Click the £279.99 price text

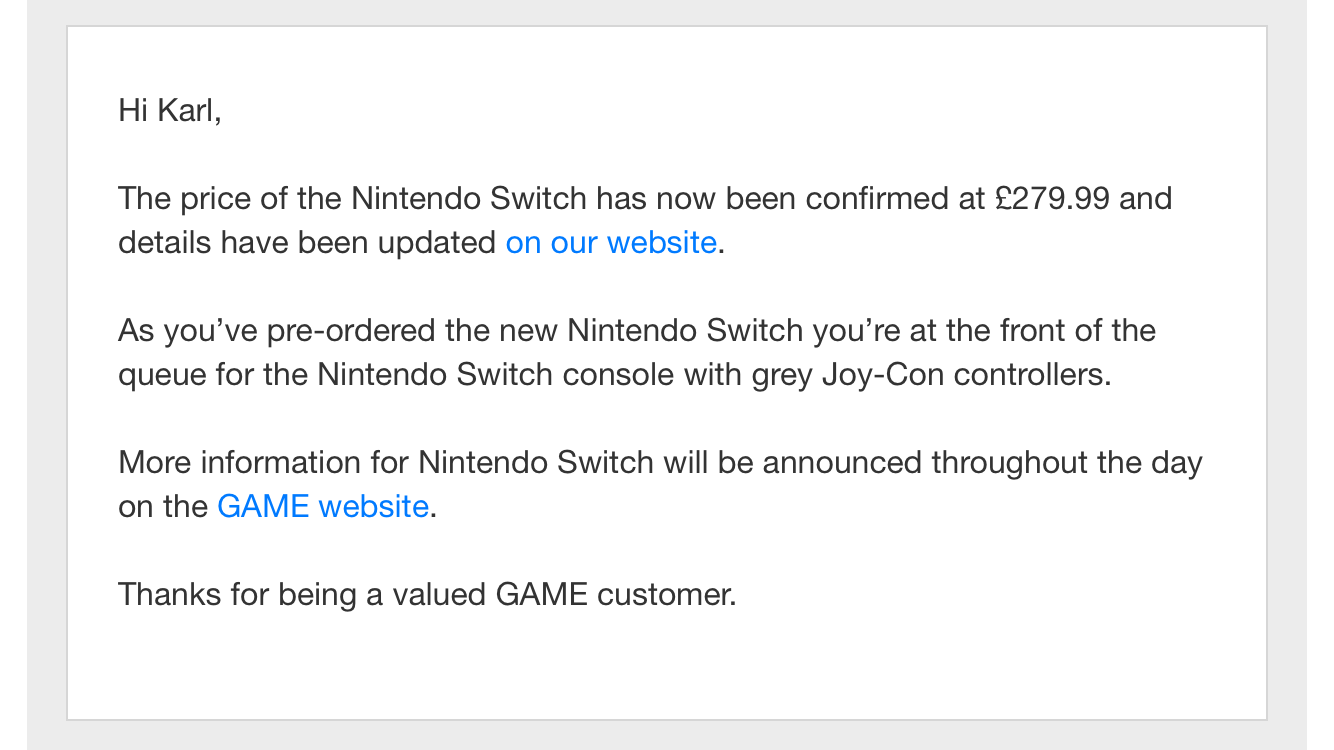[1053, 199]
